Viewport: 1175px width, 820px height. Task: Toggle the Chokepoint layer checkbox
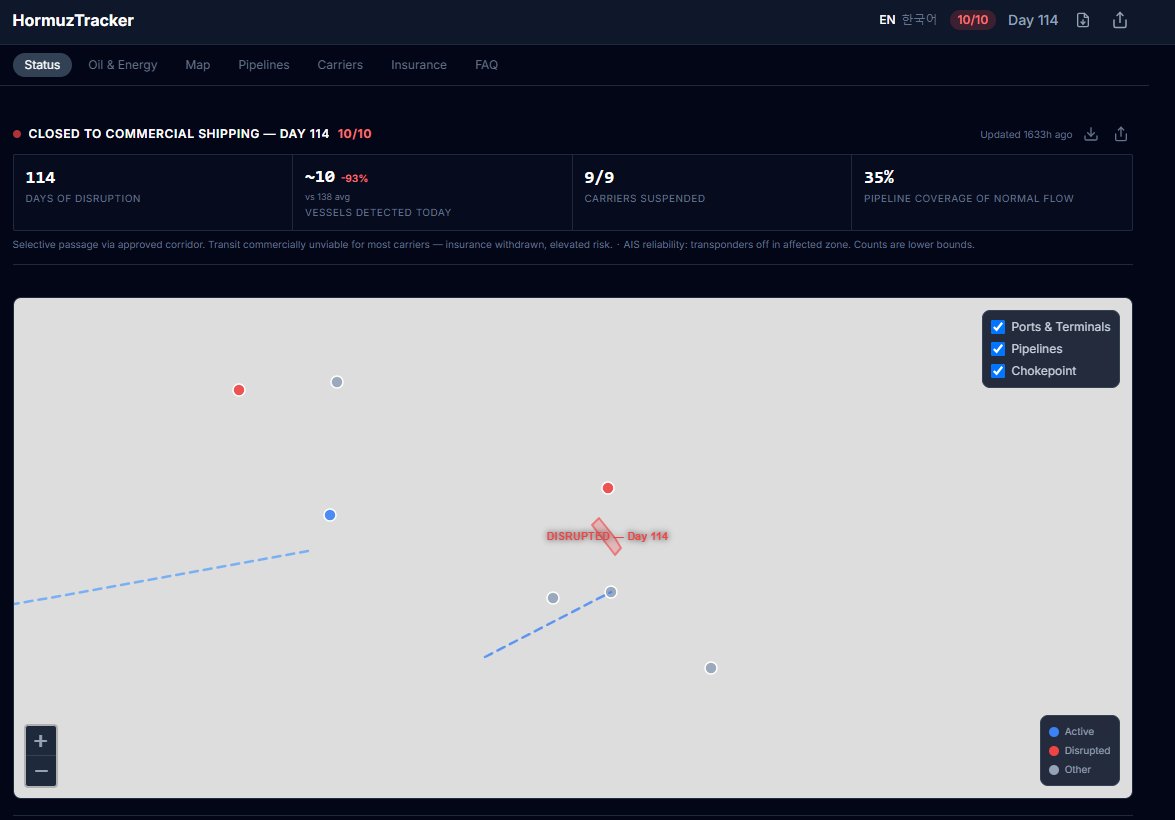pos(998,371)
